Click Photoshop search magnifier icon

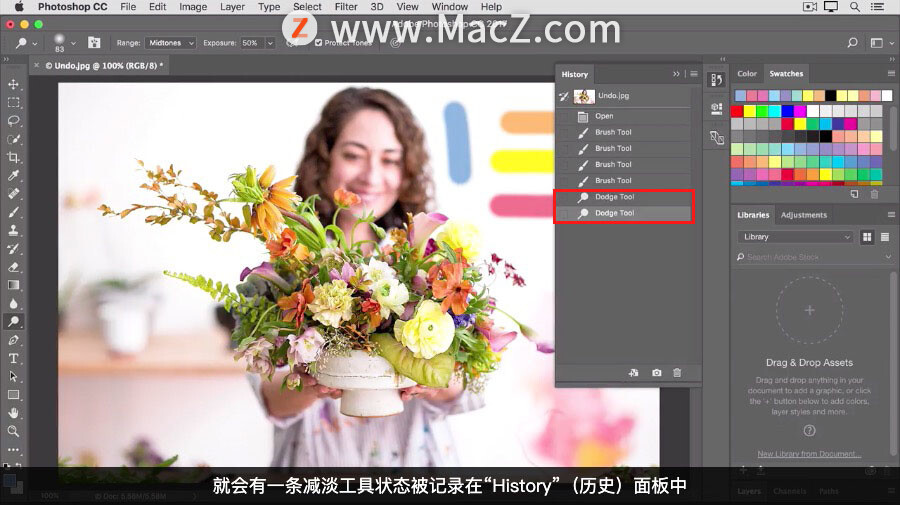click(x=852, y=42)
